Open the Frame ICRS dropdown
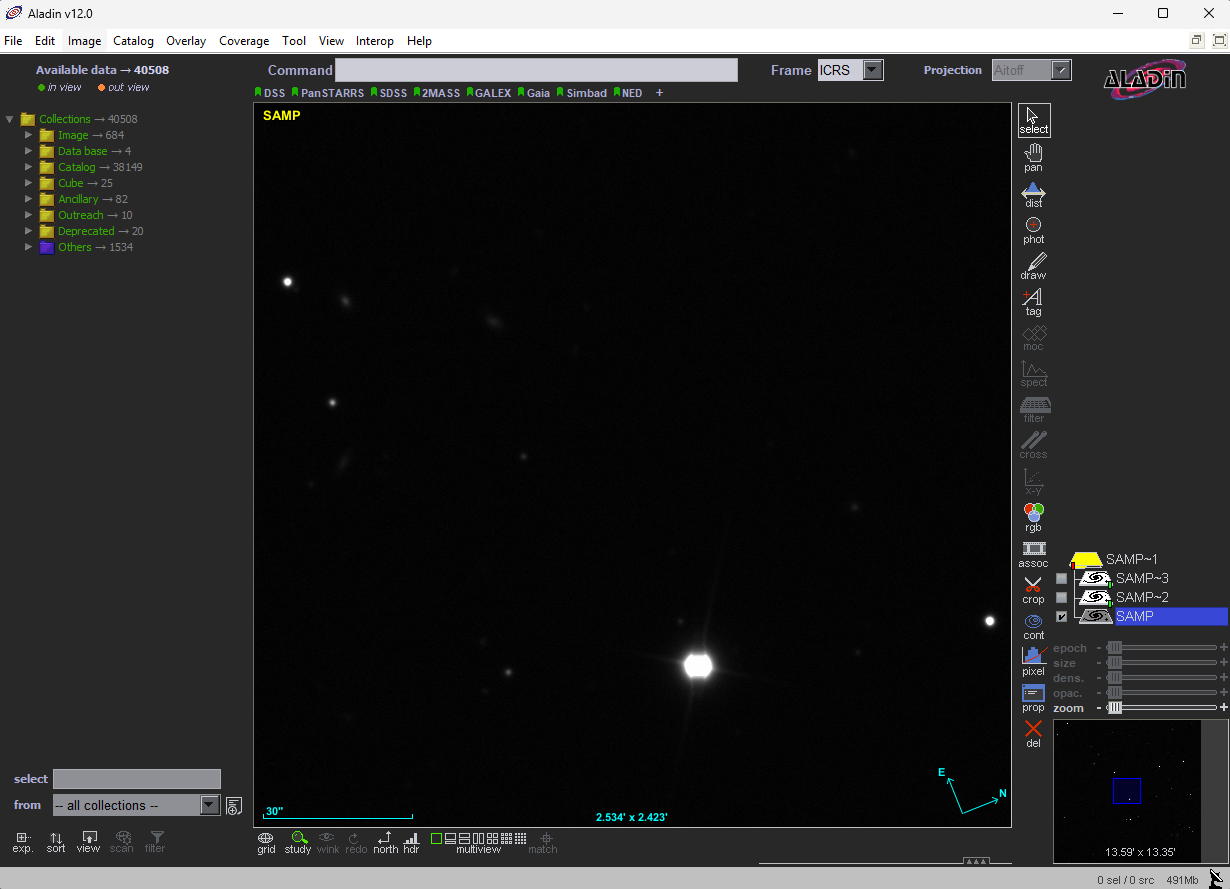1230x889 pixels. [x=851, y=70]
